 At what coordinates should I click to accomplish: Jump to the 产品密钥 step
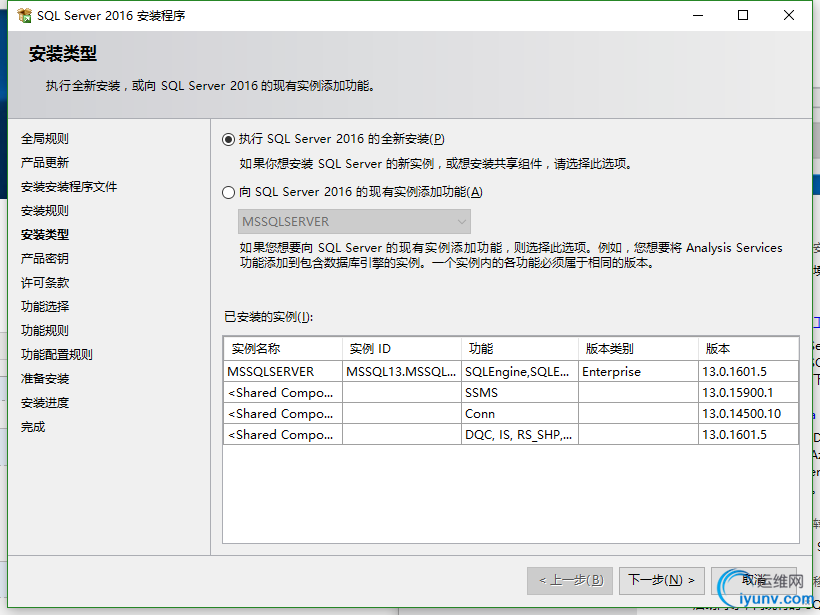[x=44, y=259]
